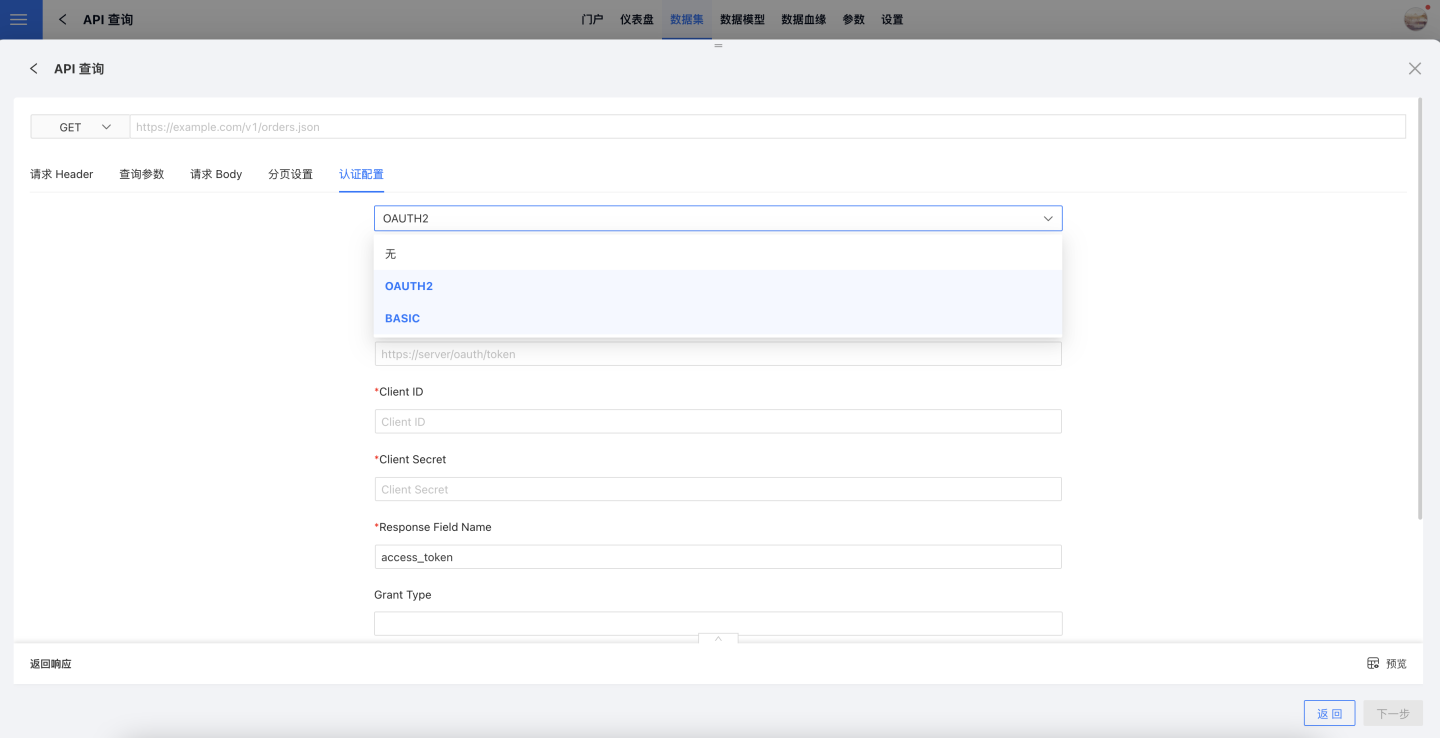The width and height of the screenshot is (1440, 738).
Task: Click the 下一步 button
Action: tap(1392, 713)
